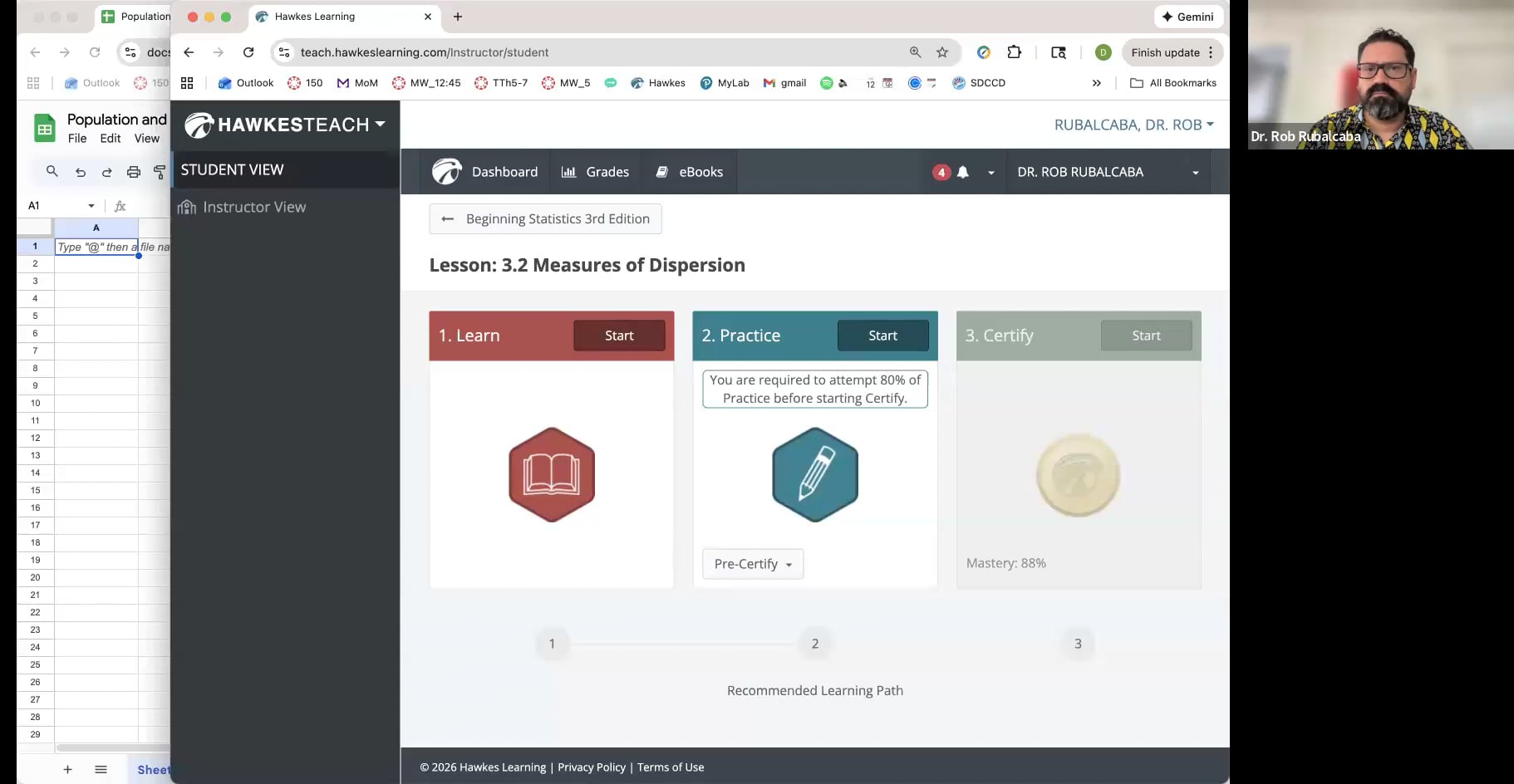Expand the DR. ROB RUBALCABA nav dropdown
The width and height of the screenshot is (1514, 784).
tap(1108, 172)
